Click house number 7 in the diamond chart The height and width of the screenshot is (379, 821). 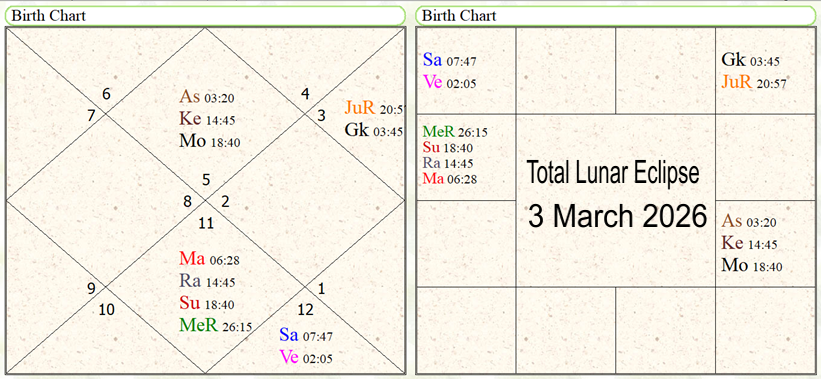pyautogui.click(x=91, y=115)
